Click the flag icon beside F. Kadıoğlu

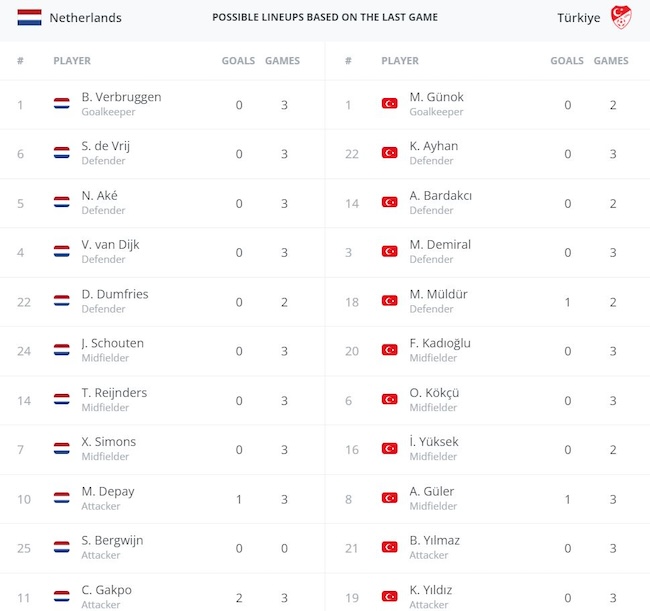(390, 350)
